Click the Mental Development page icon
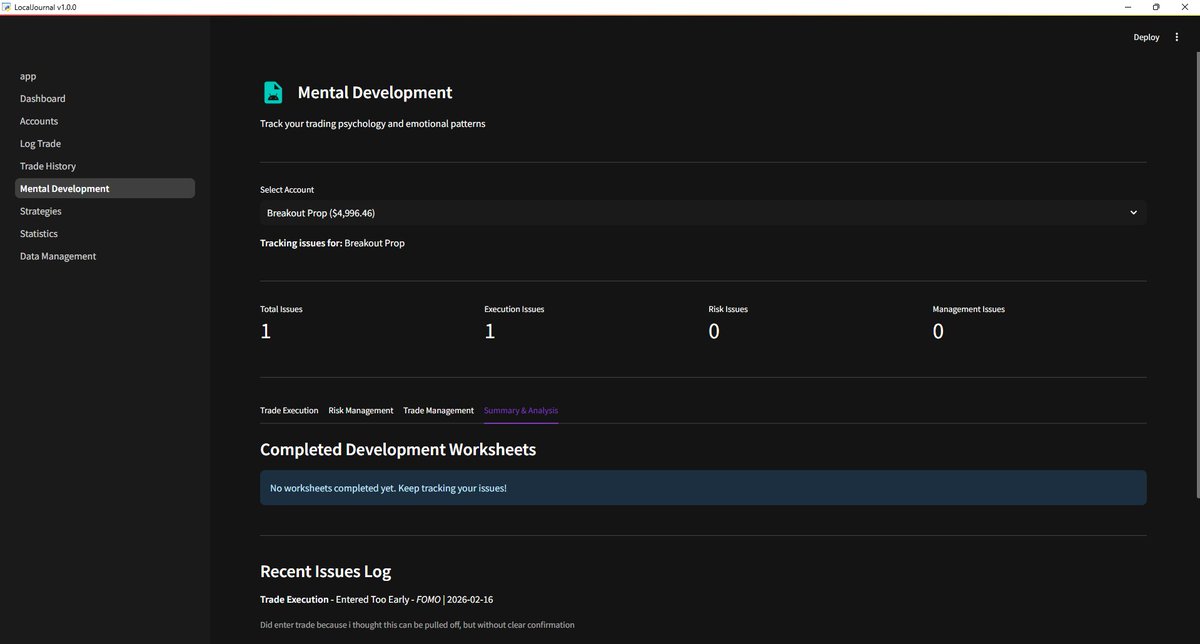 pyautogui.click(x=273, y=92)
